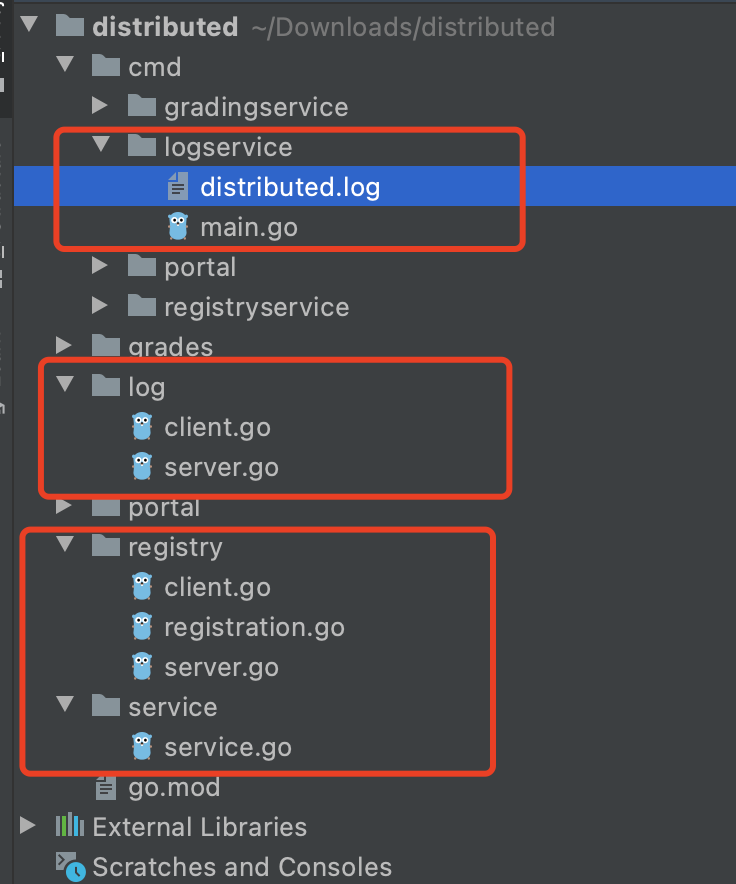Expand the registryservice folder
Image resolution: width=736 pixels, height=884 pixels.
point(98,306)
